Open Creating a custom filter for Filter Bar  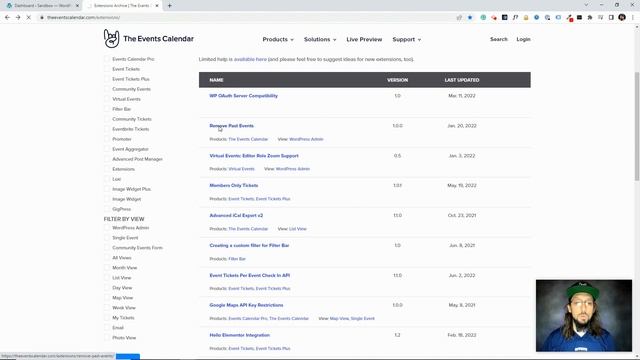pos(249,245)
